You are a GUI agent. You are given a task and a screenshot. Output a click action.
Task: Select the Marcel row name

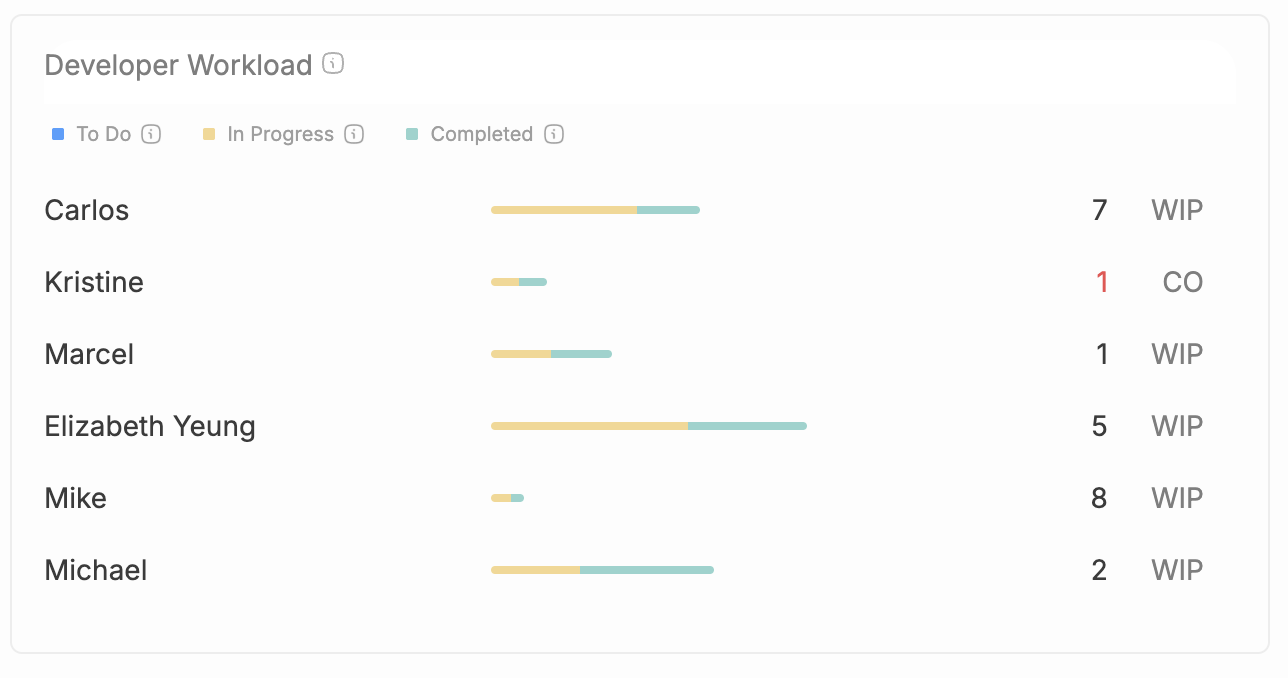(x=89, y=354)
